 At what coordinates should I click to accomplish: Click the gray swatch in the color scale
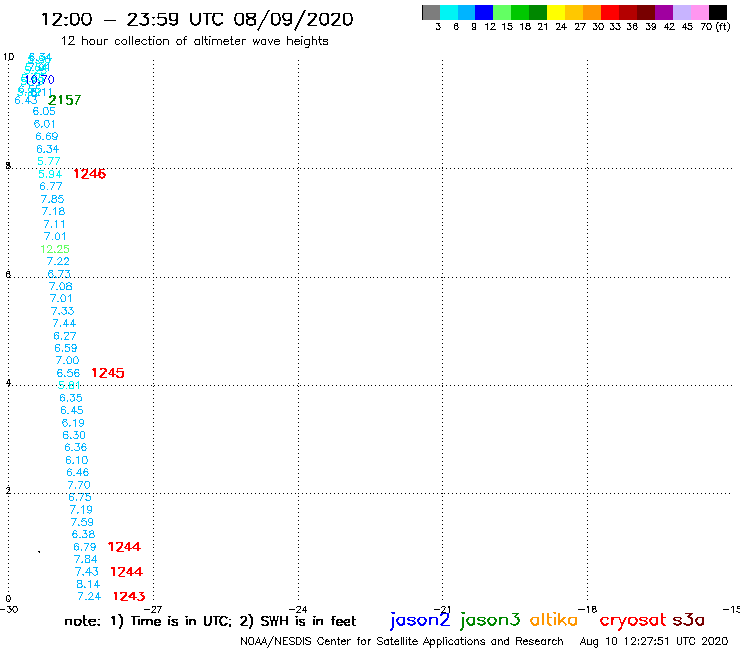click(x=431, y=12)
